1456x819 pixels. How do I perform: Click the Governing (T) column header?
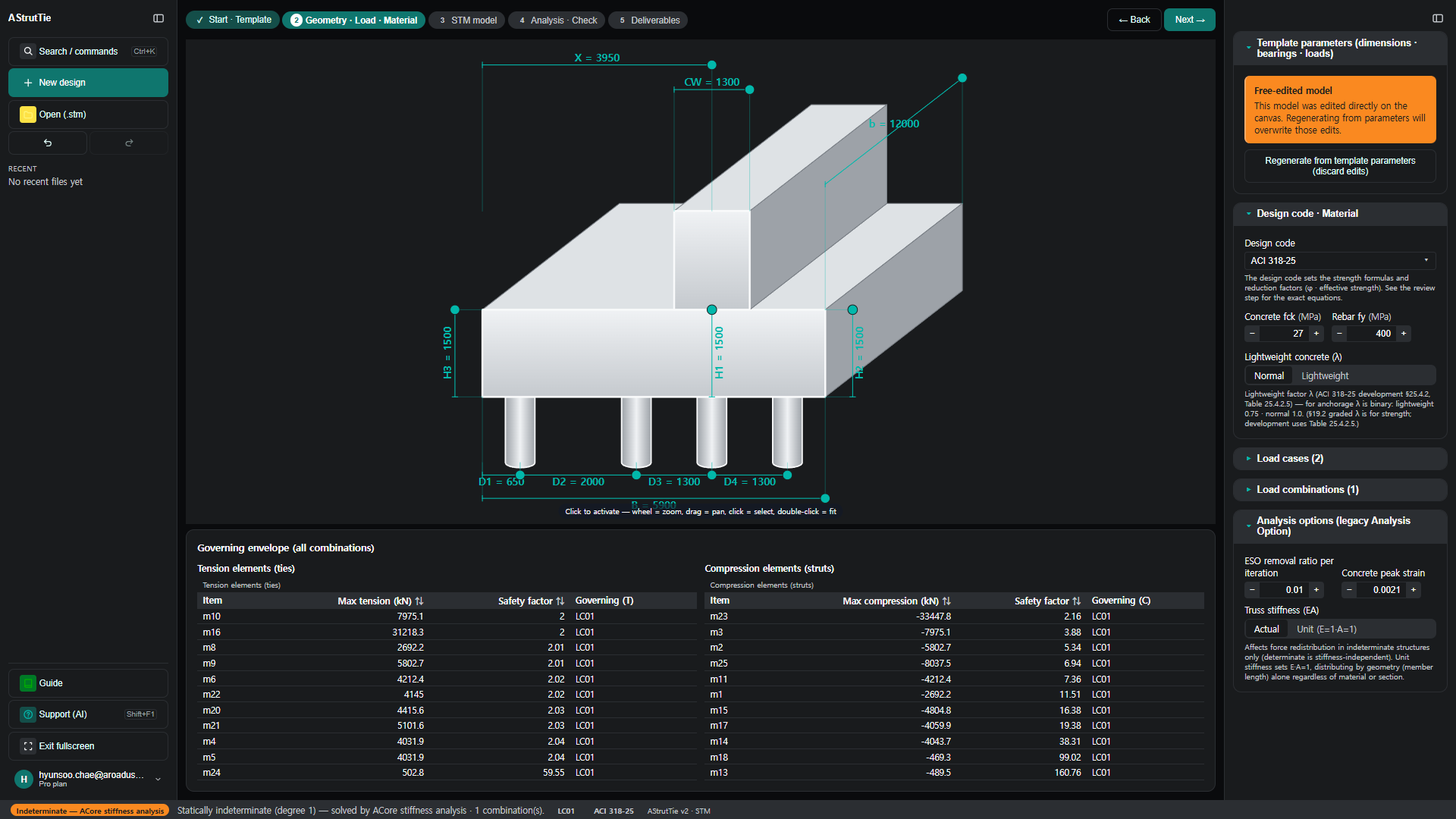tap(604, 601)
